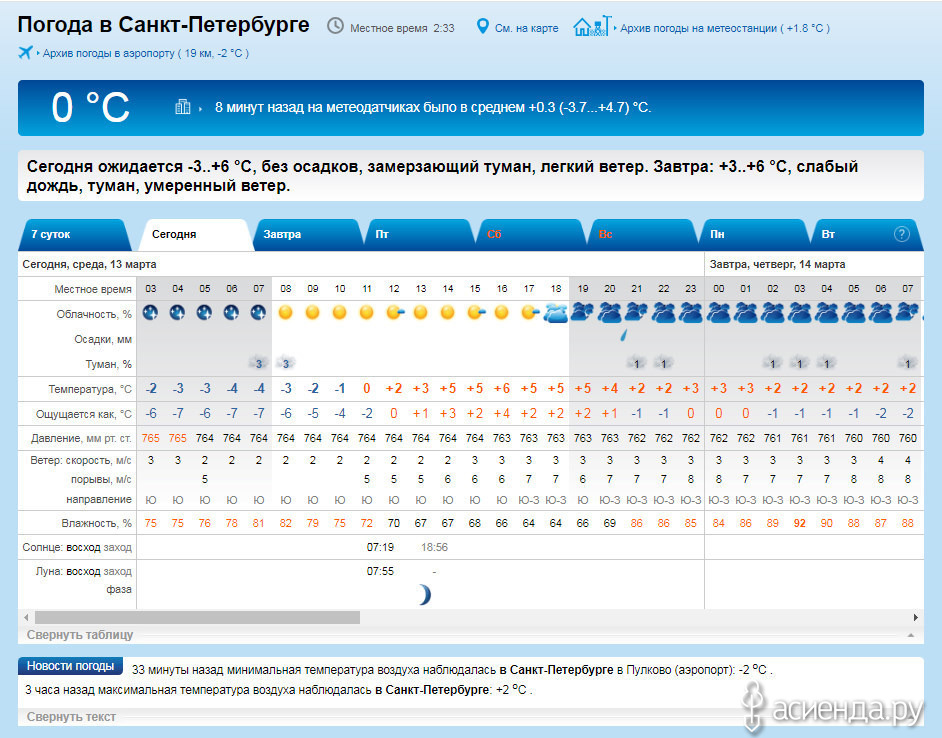The image size is (942, 738).
Task: Click Пулково (аэропорт) in weather news
Action: coord(679,669)
